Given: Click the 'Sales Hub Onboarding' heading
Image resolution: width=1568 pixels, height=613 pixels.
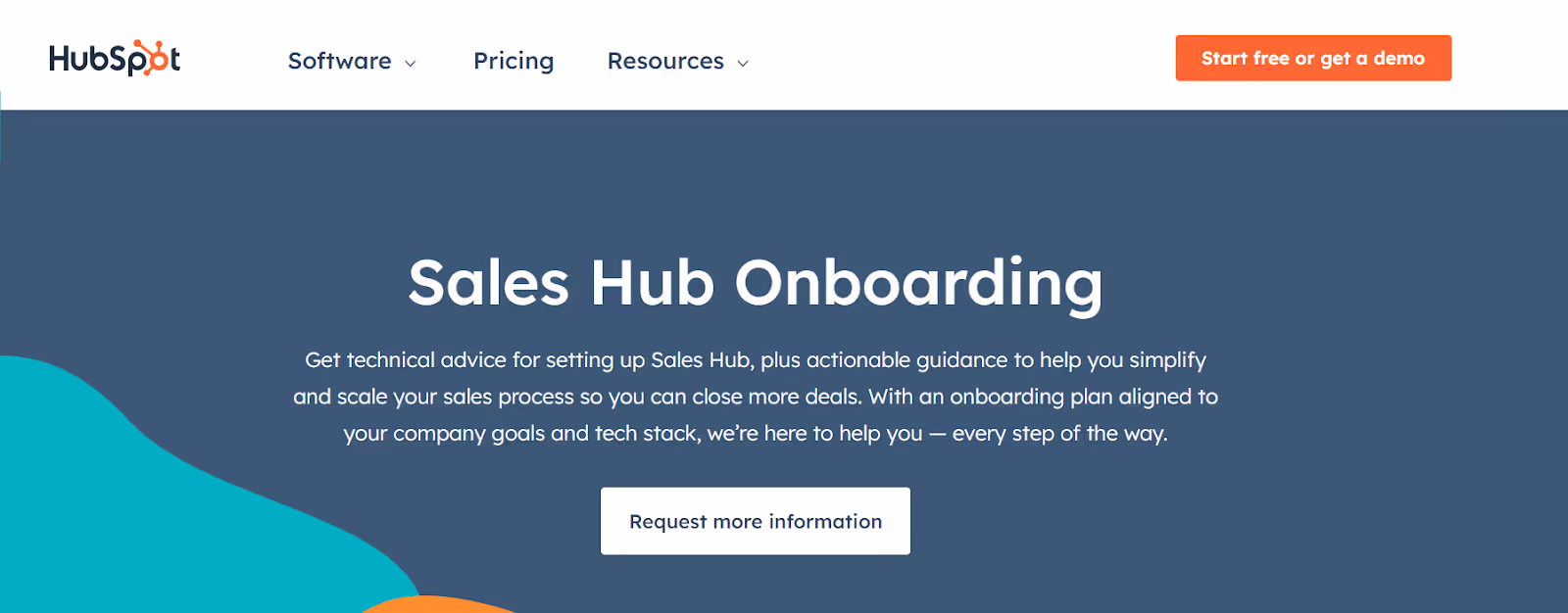Looking at the screenshot, I should coord(756,283).
